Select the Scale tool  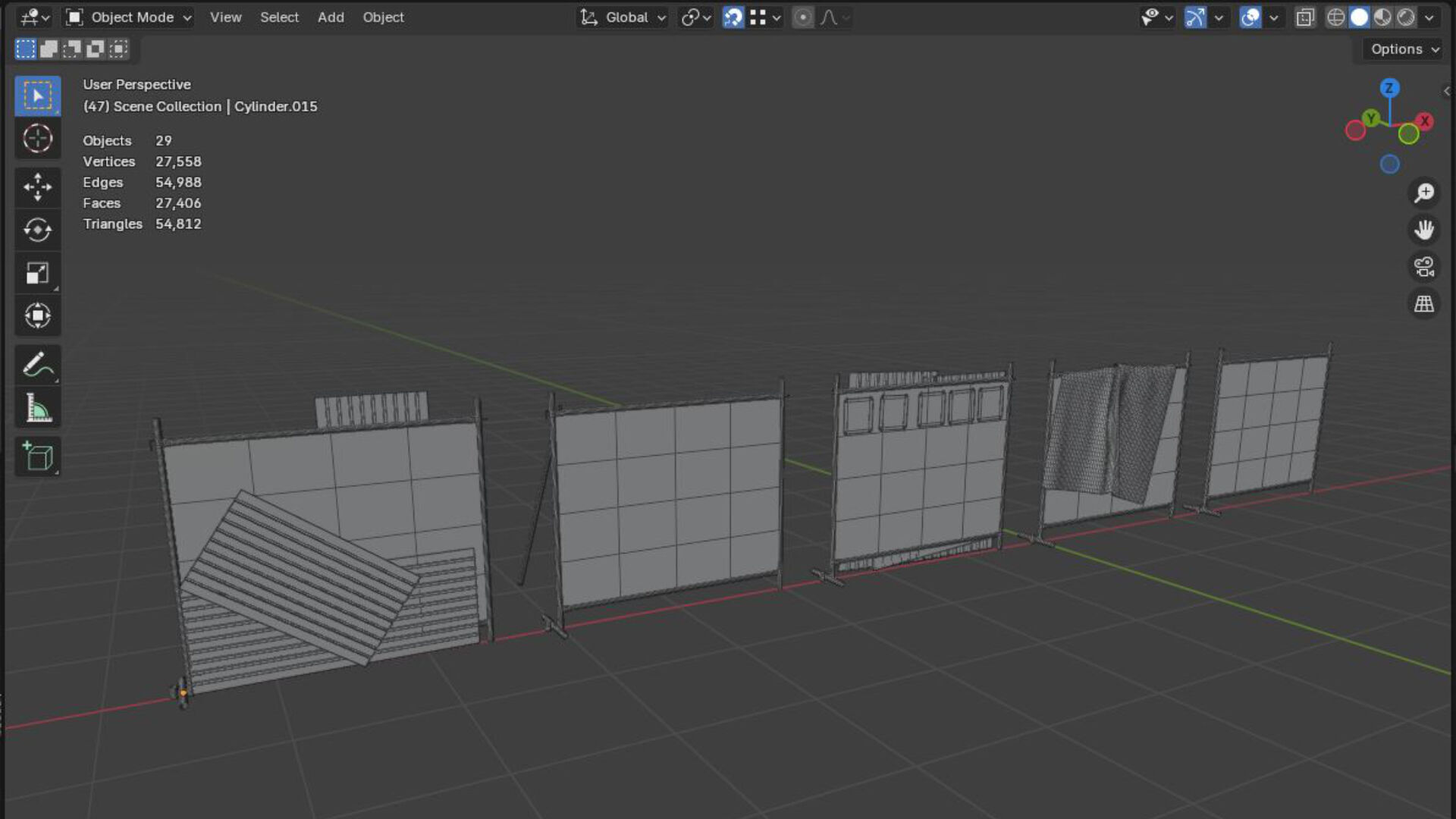[x=37, y=273]
